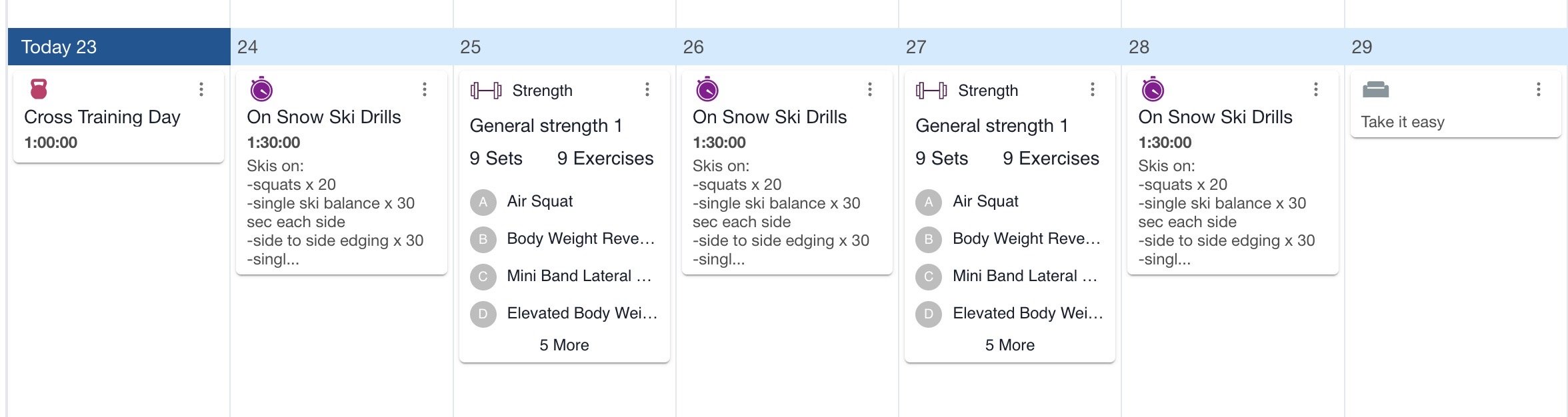Open kebab menu on day 26 ski drills

(x=869, y=89)
